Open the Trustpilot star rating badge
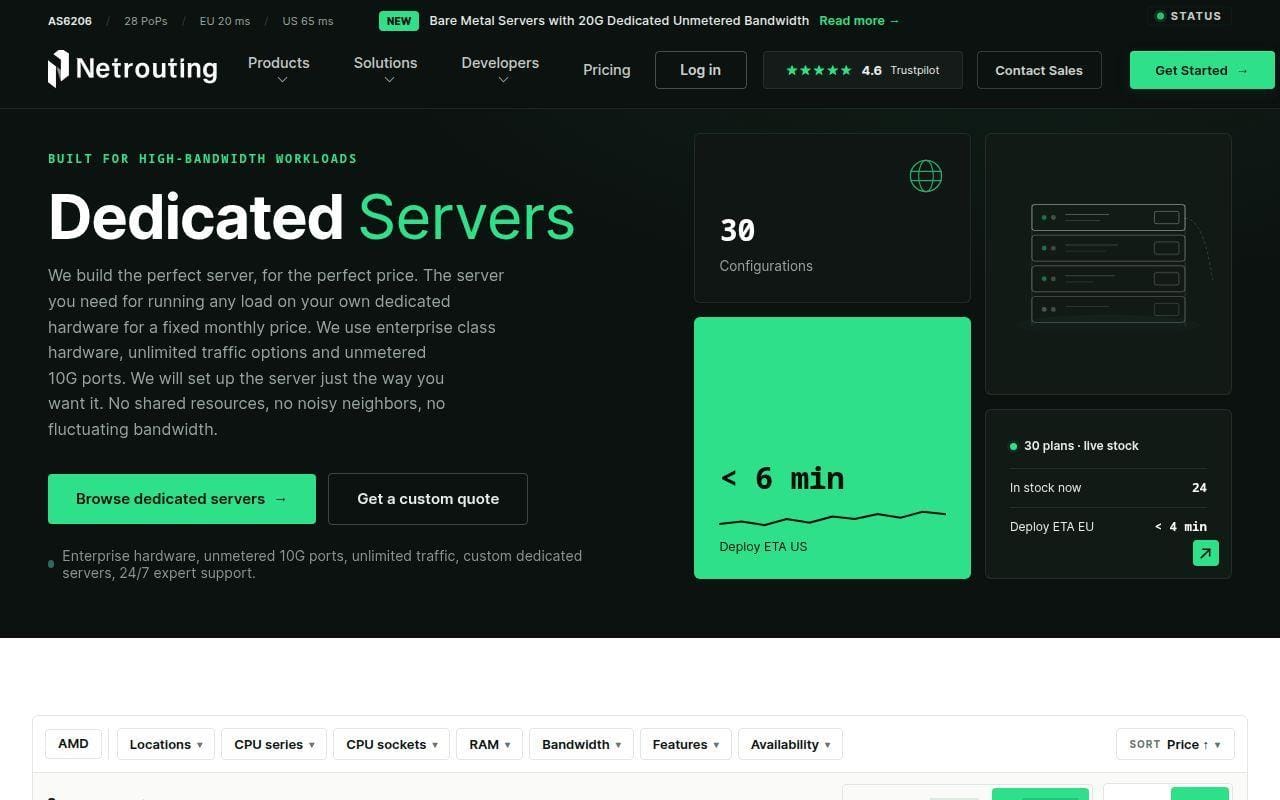This screenshot has height=800, width=1280. 863,70
